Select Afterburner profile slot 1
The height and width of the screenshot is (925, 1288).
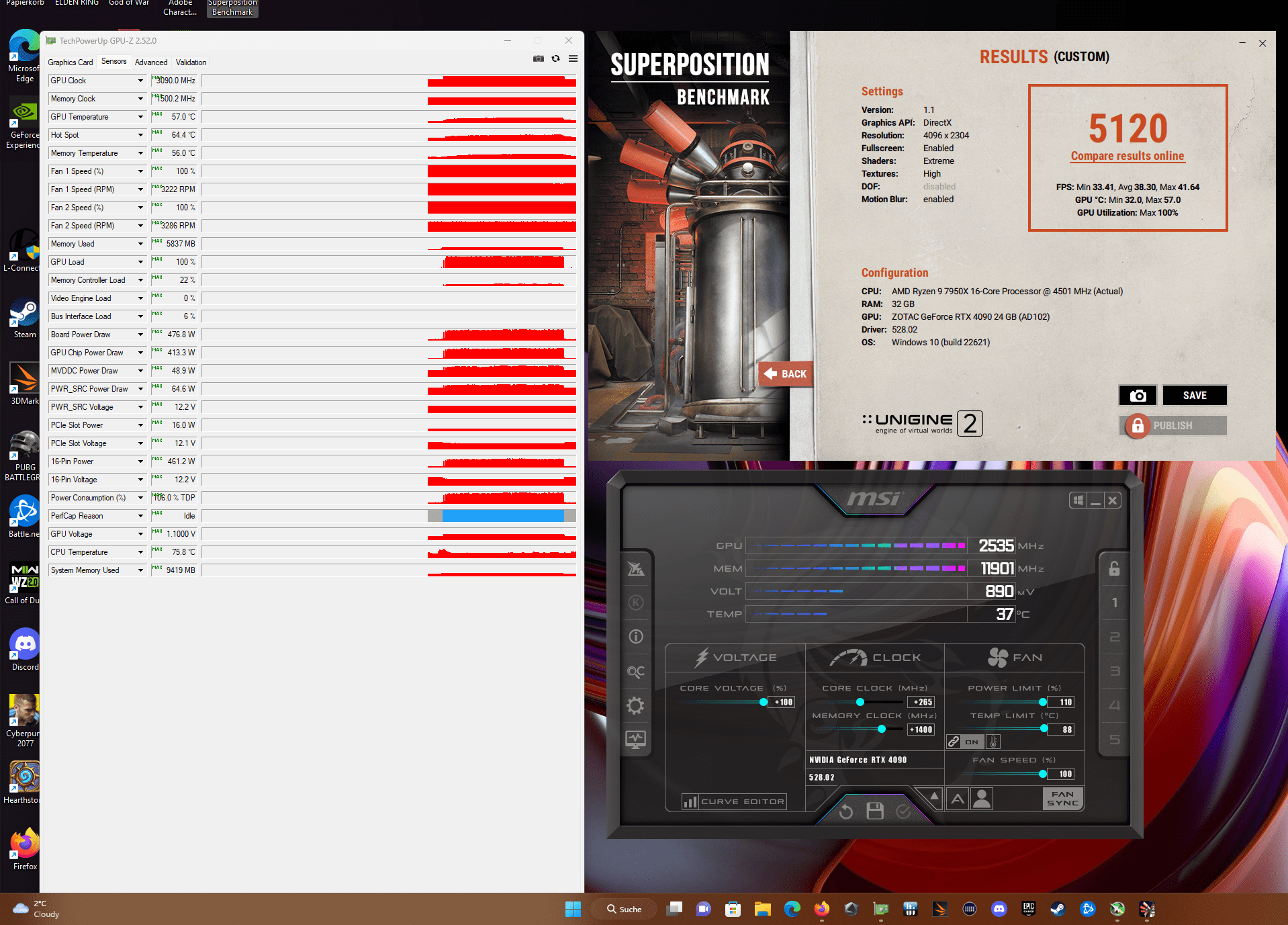click(1114, 603)
